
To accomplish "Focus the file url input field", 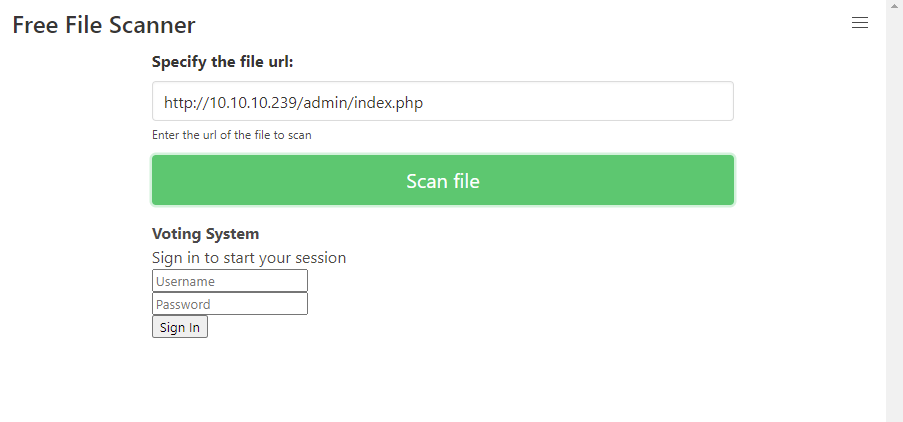I will pos(442,101).
